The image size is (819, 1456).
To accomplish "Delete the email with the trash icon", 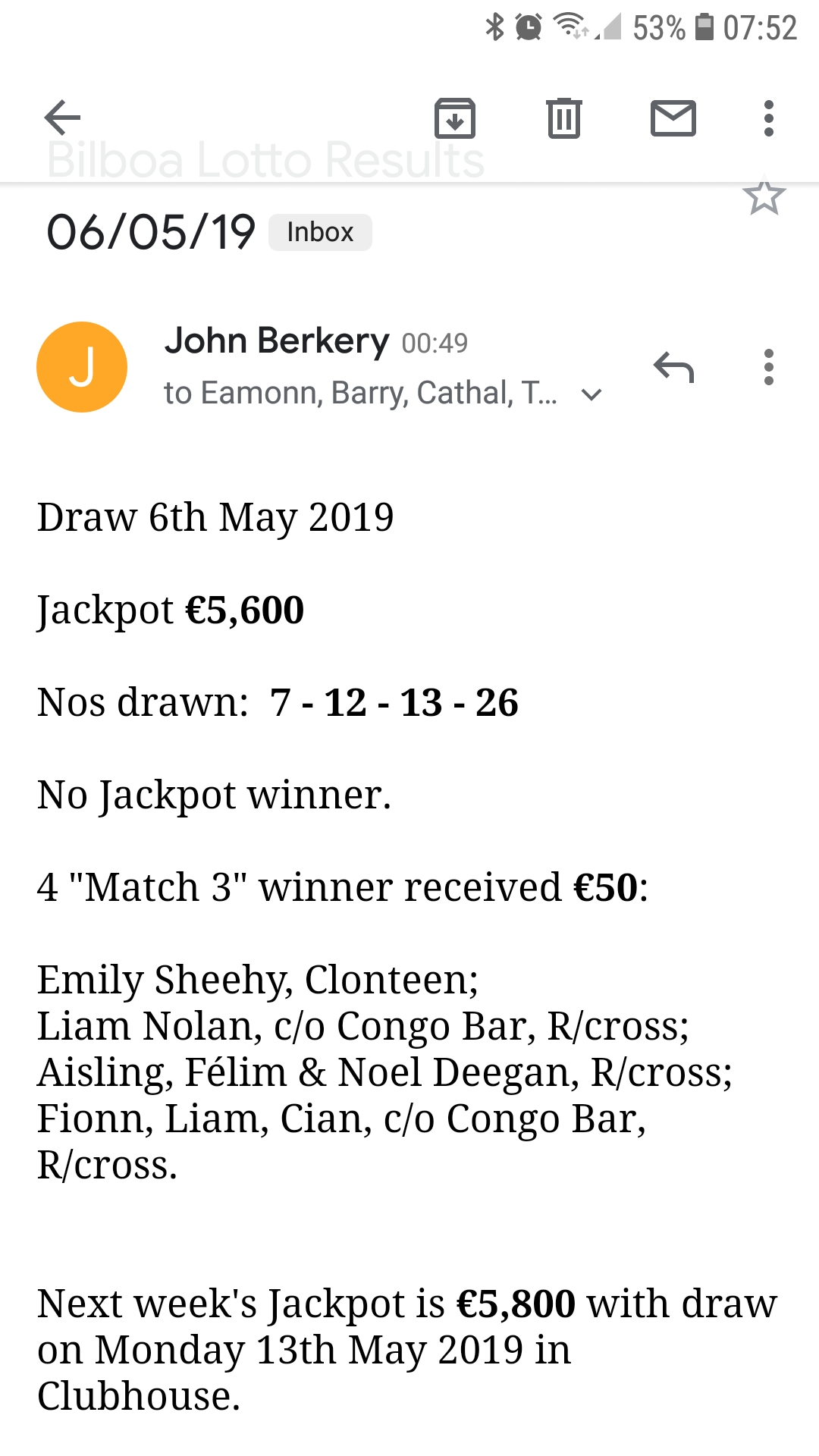I will [x=564, y=118].
